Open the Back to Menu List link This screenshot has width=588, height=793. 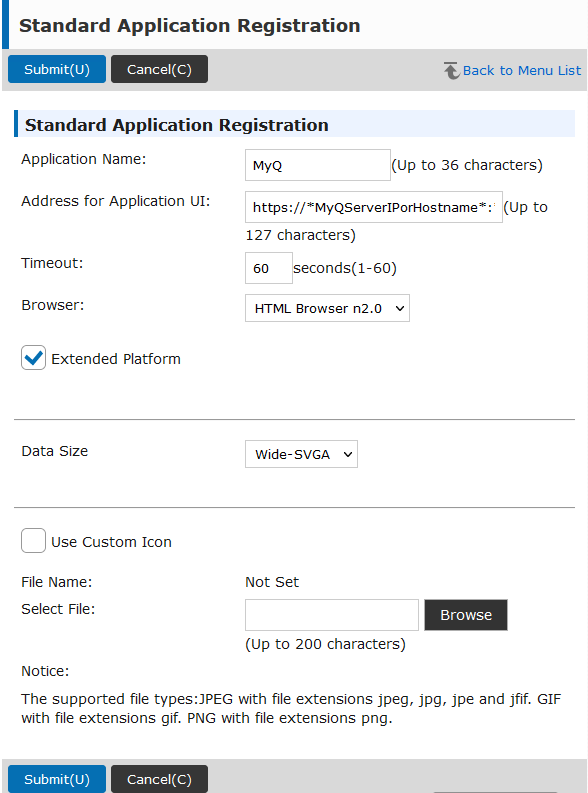522,70
